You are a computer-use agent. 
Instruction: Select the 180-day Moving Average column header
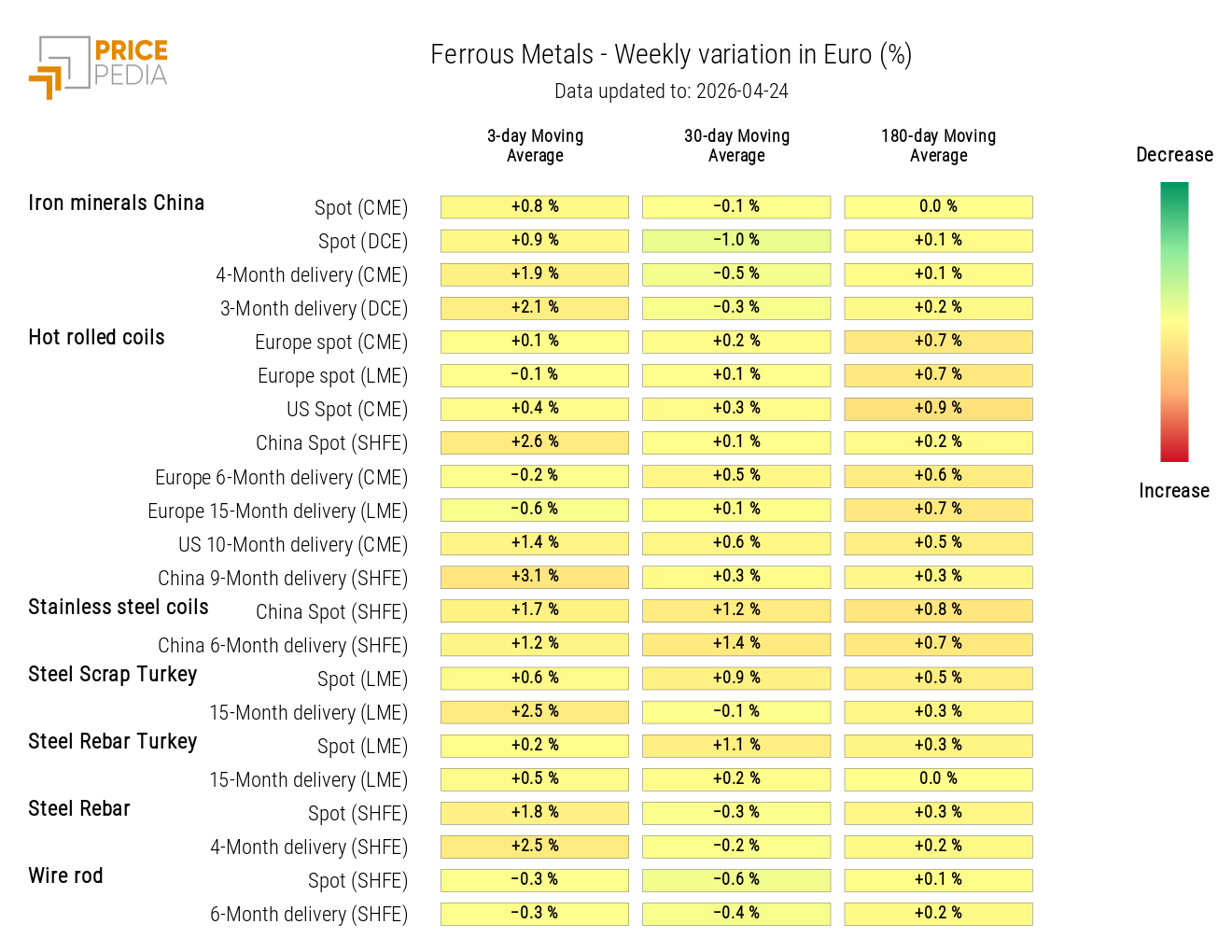click(938, 146)
